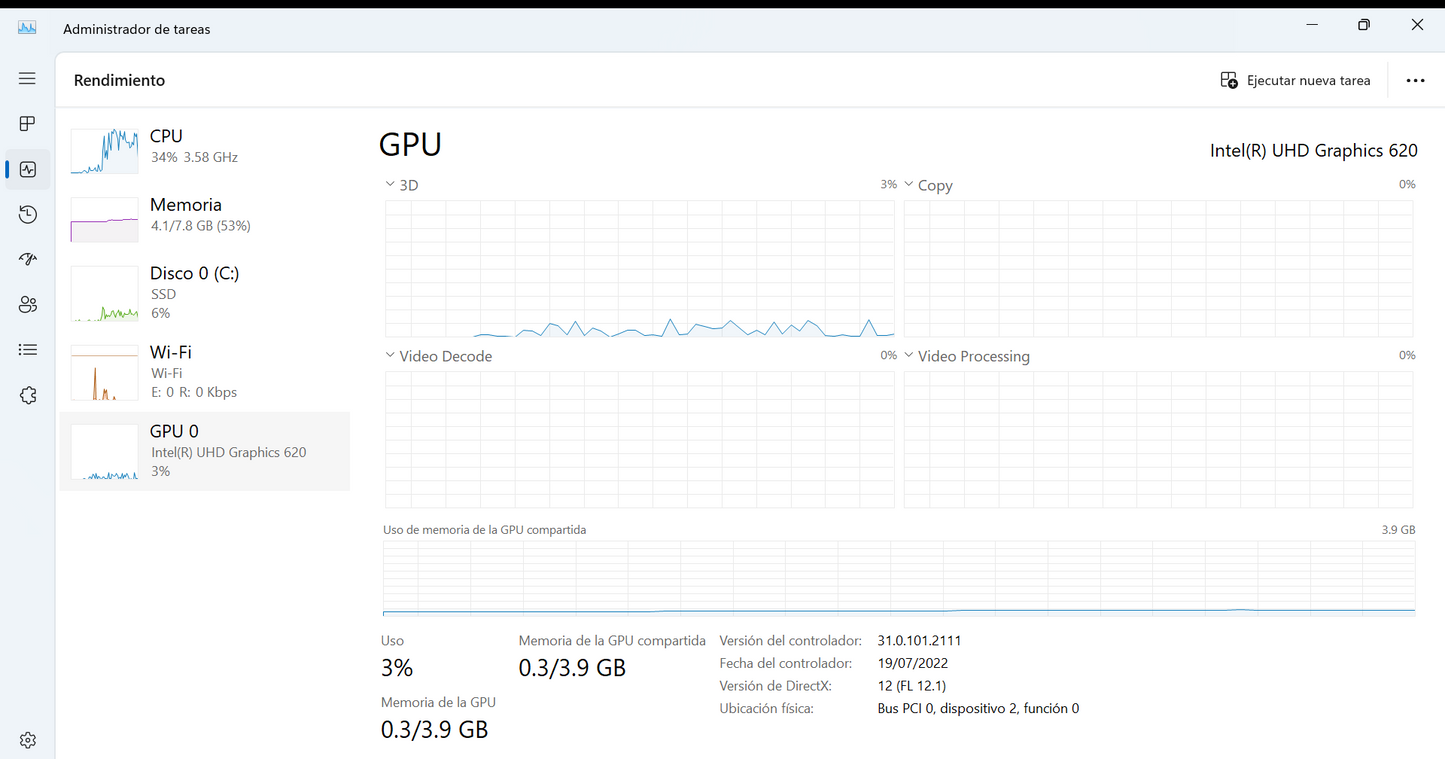The width and height of the screenshot is (1445, 759).
Task: Switch to the Users page icon
Action: coord(27,305)
